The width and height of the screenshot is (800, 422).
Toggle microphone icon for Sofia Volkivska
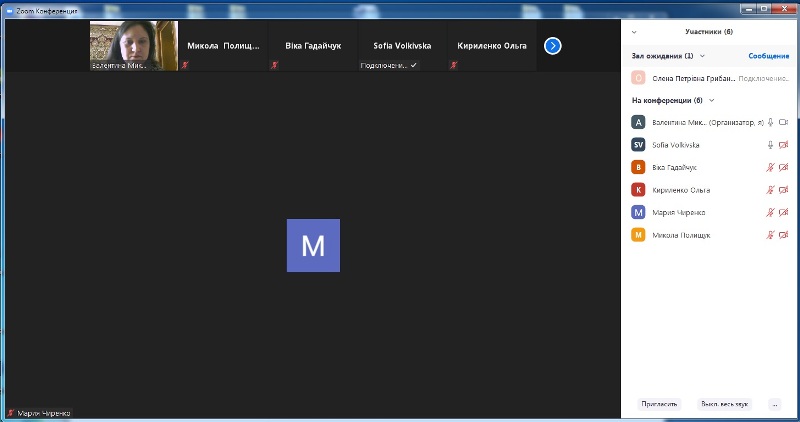(x=770, y=144)
